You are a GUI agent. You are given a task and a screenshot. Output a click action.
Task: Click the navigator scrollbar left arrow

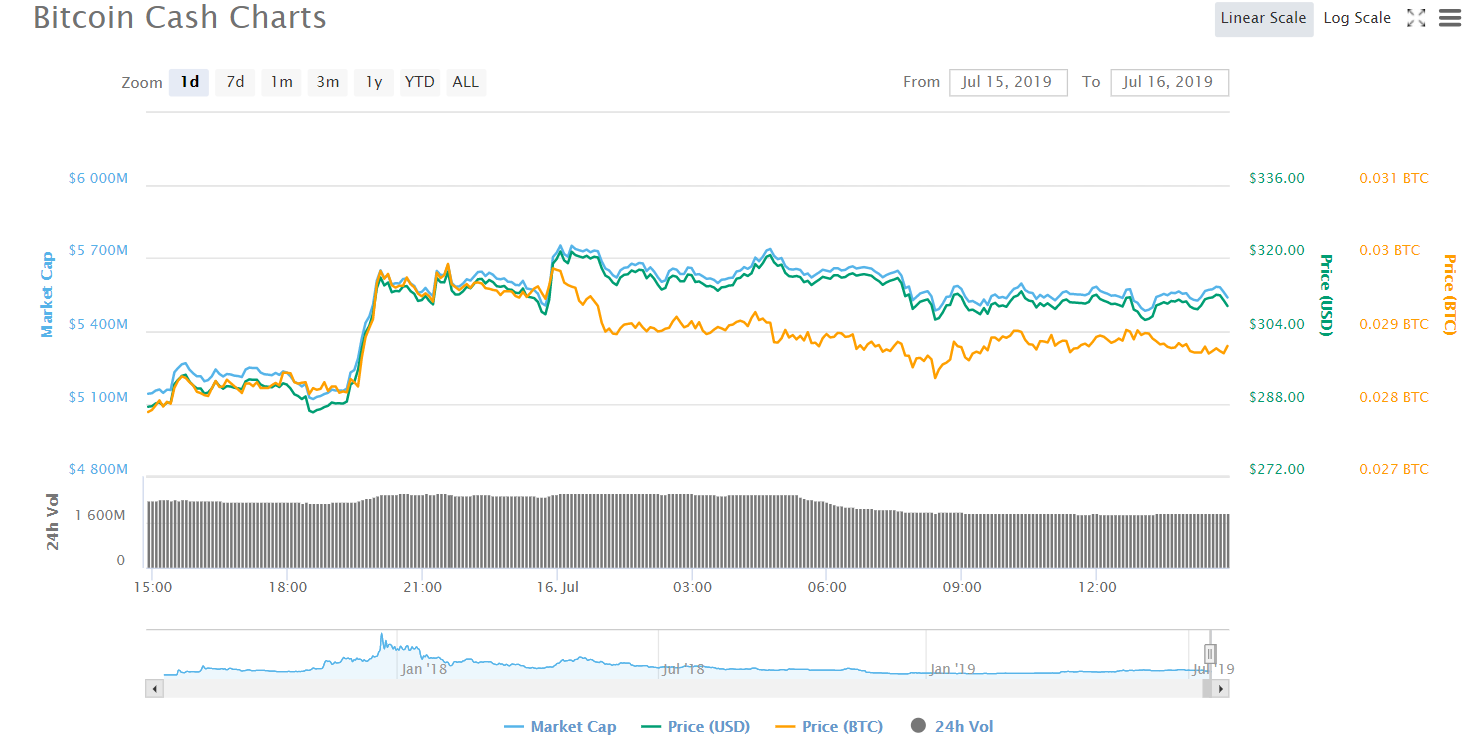154,689
